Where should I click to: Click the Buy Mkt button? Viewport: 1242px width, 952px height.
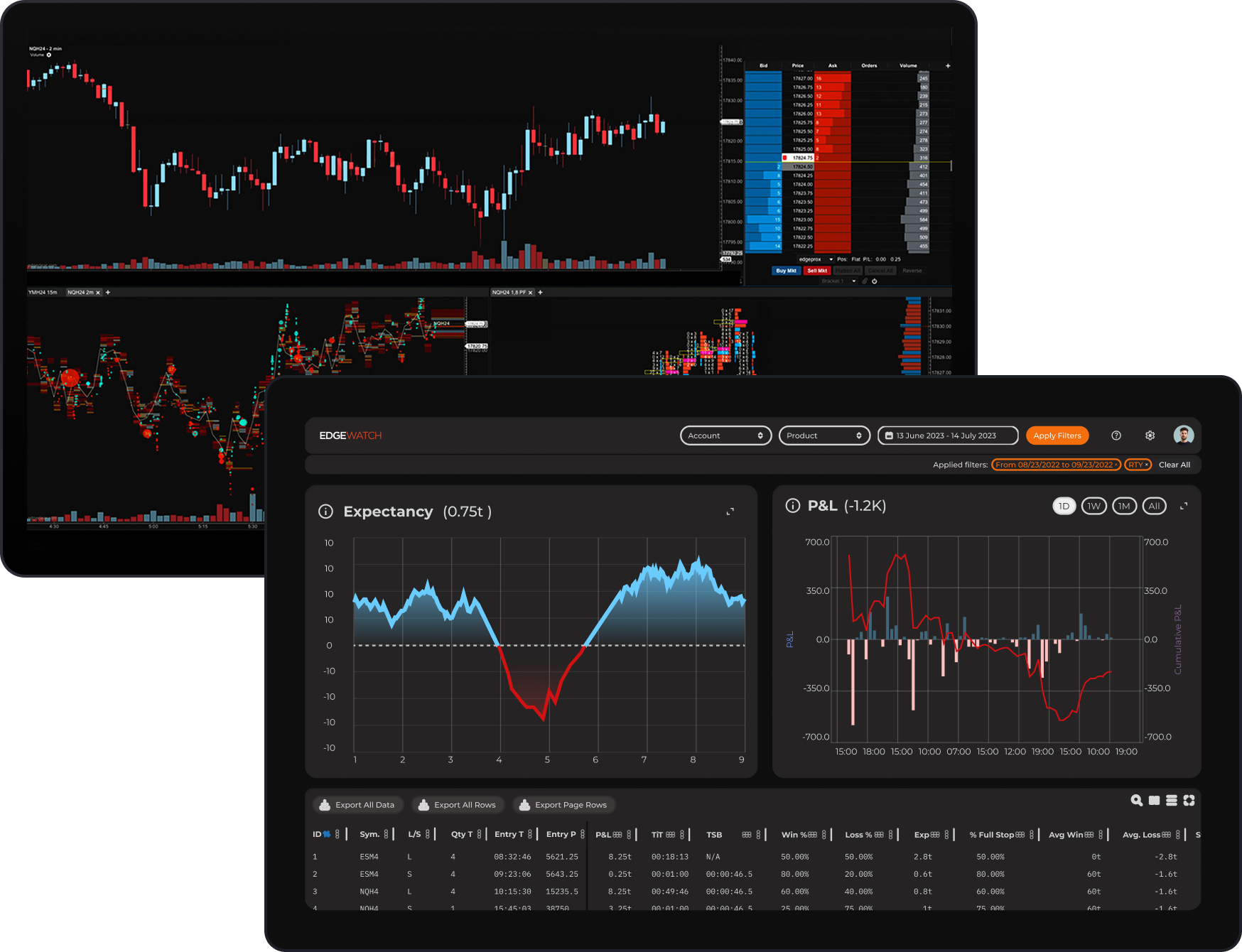786,271
